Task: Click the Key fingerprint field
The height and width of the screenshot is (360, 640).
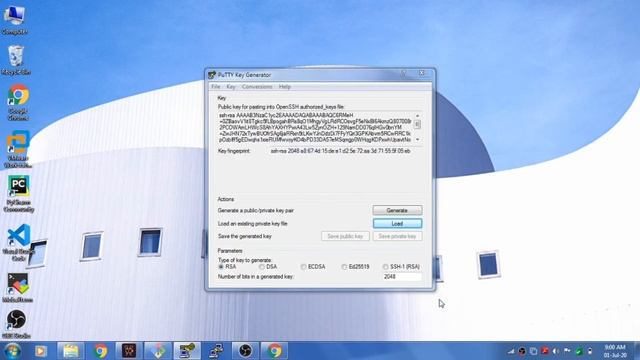Action: tap(345, 151)
